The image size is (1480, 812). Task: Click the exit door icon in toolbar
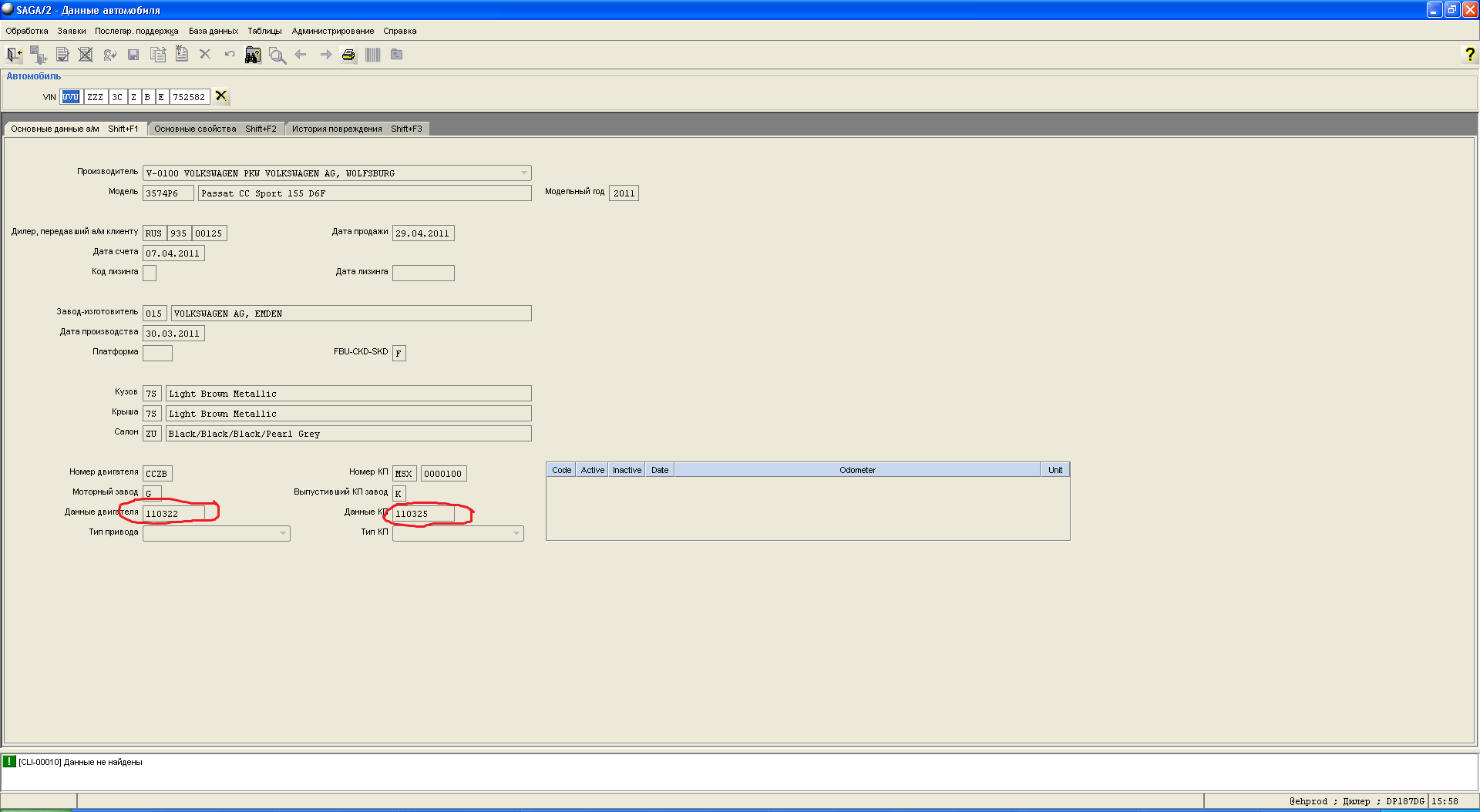tap(14, 55)
